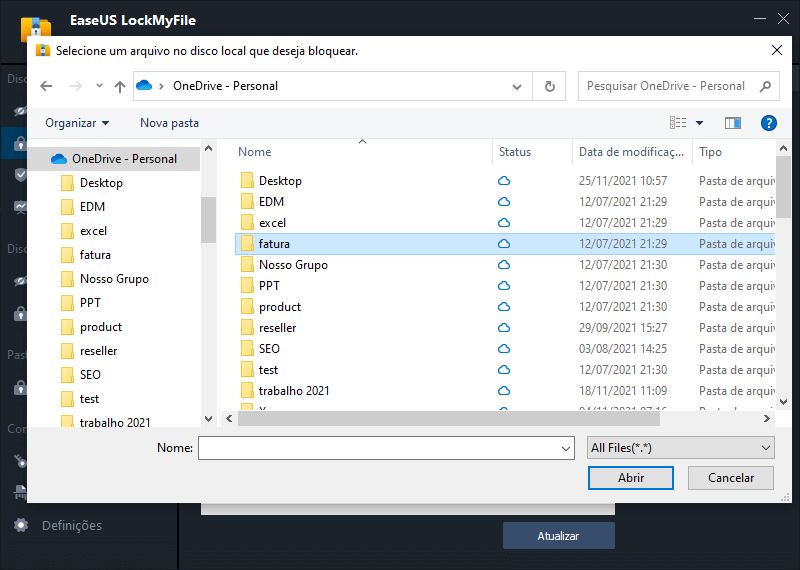The image size is (800, 570).
Task: Click the 03/08/2021 14:25 date cell
Action: pyautogui.click(x=622, y=349)
